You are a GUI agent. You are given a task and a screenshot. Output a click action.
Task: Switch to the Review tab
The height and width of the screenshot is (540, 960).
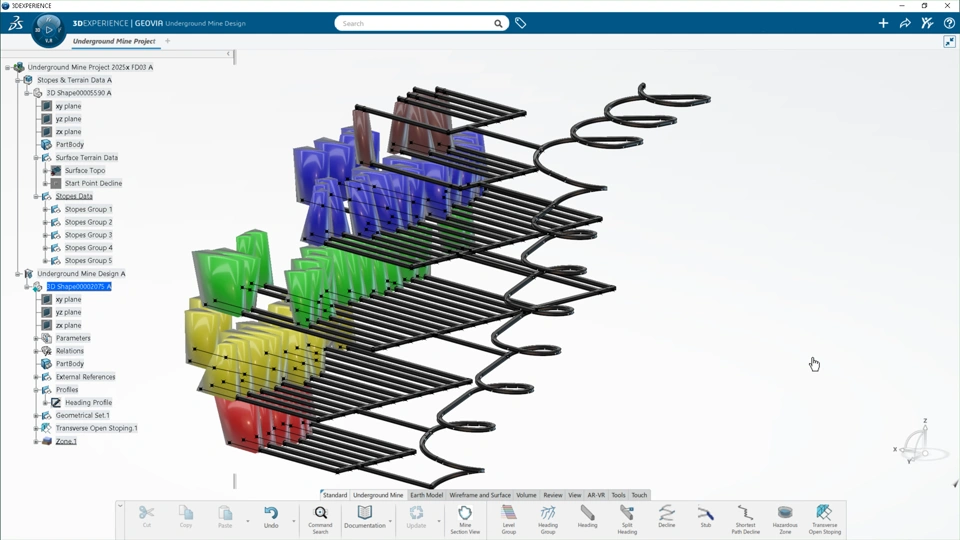[x=553, y=495]
